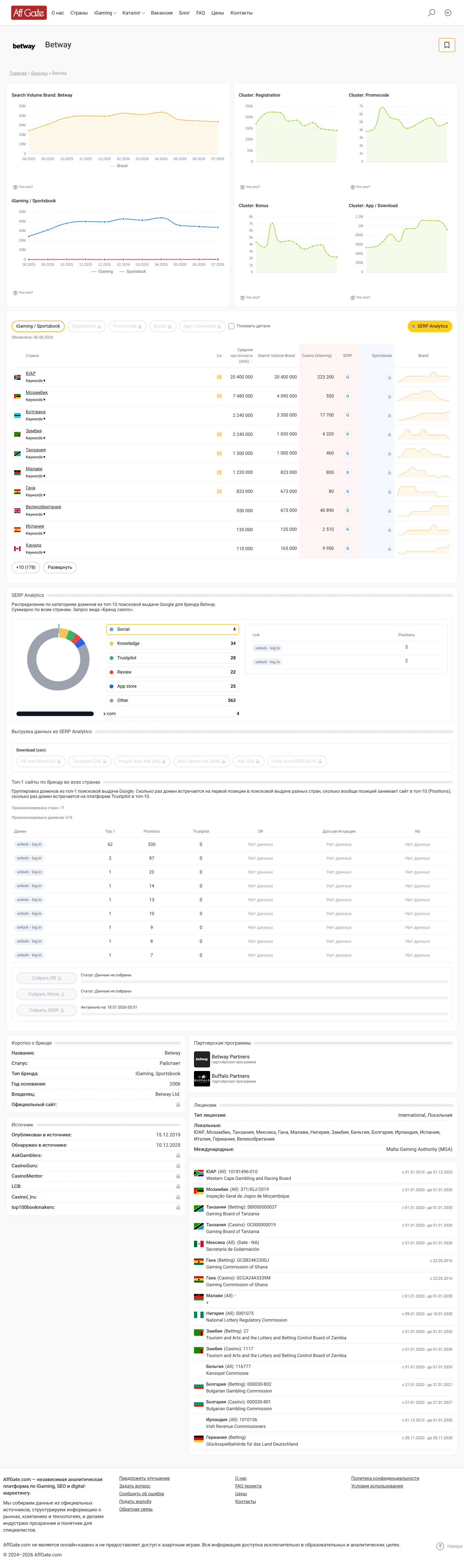464x1568 pixels.
Task: Click the lock icon beside CasinoGuru
Action: click(178, 1166)
